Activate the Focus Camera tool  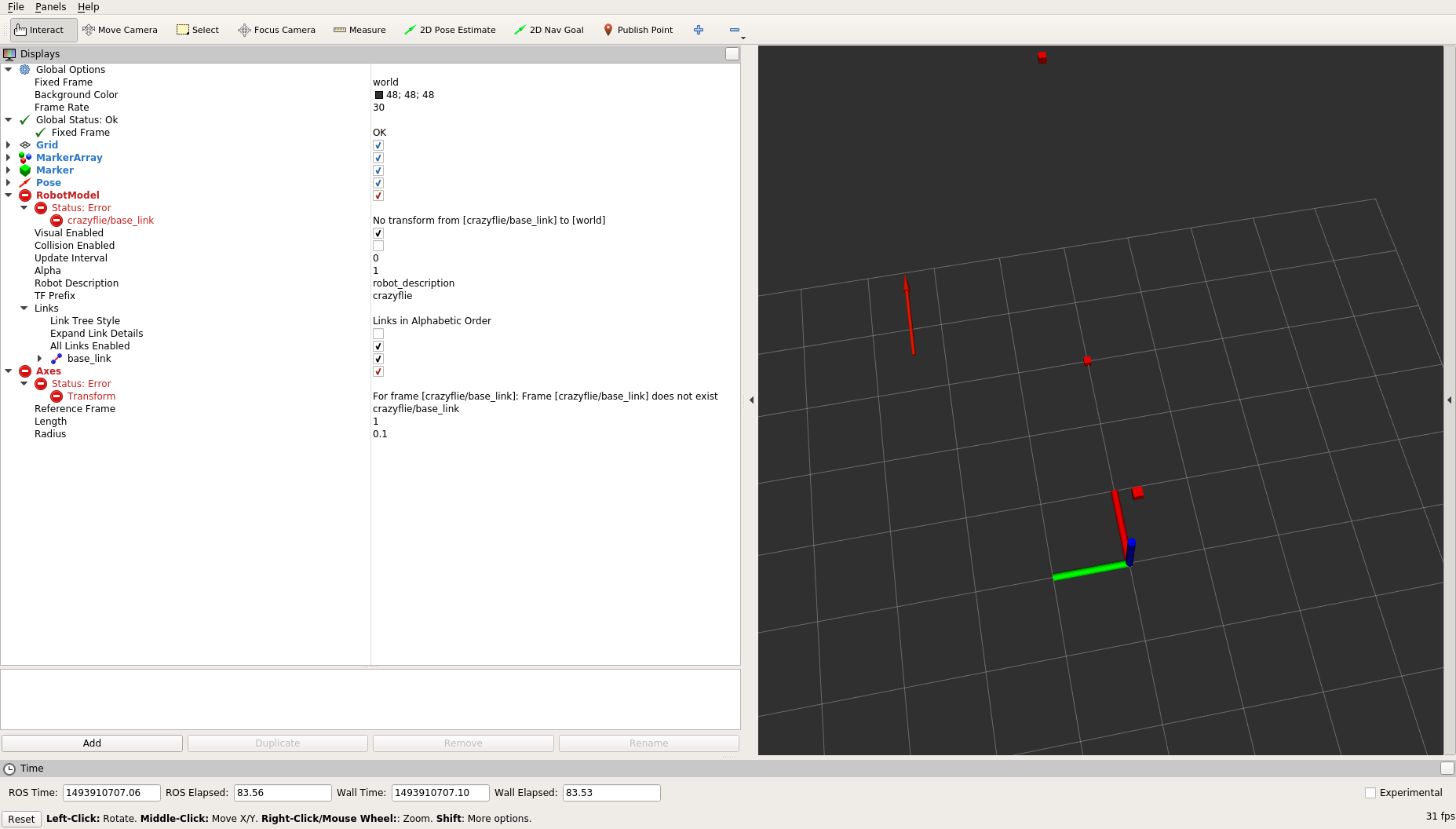[276, 30]
